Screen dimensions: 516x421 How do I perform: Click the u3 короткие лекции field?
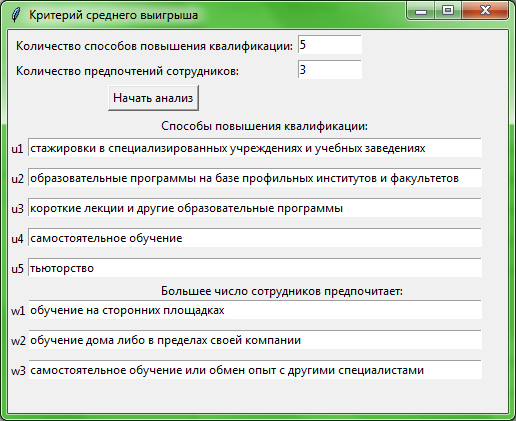click(255, 208)
